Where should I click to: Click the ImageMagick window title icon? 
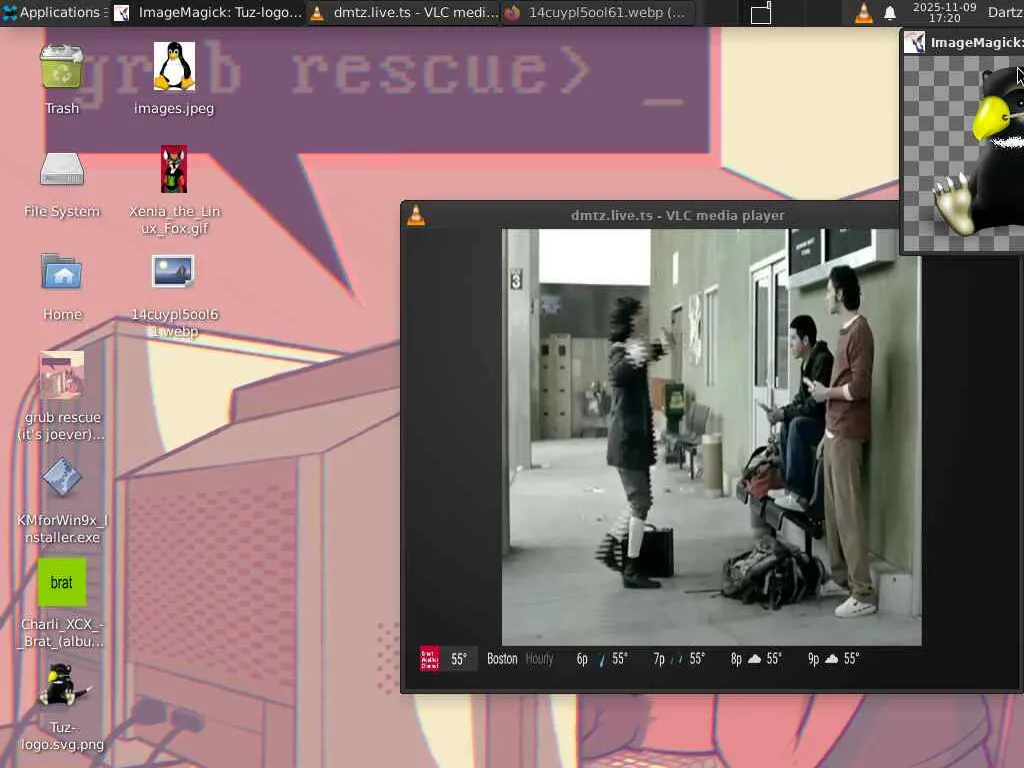tap(914, 42)
